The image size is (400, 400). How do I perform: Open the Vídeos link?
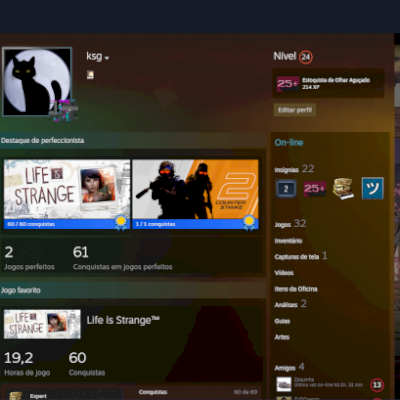pos(284,273)
